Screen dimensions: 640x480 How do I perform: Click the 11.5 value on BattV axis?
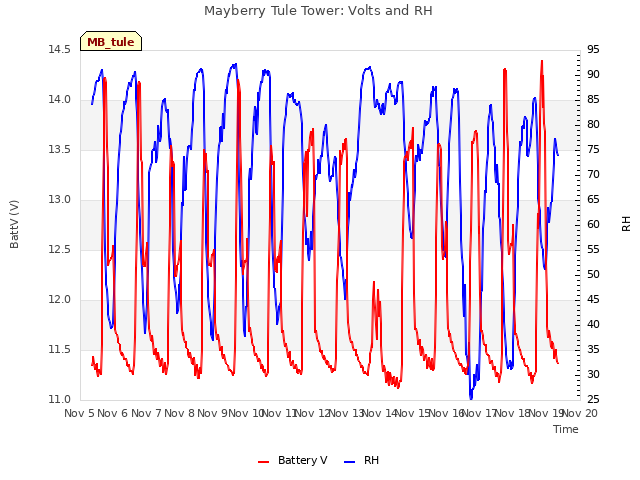[x=60, y=349]
